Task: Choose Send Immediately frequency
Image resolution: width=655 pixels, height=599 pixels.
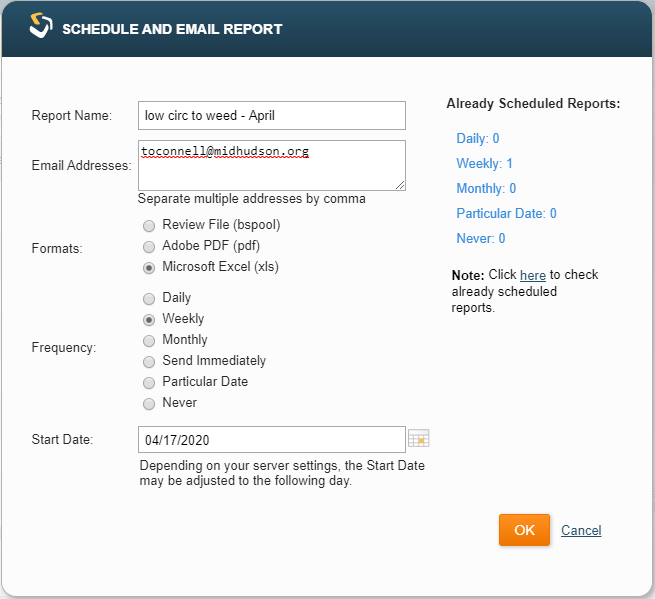Action: [x=149, y=362]
